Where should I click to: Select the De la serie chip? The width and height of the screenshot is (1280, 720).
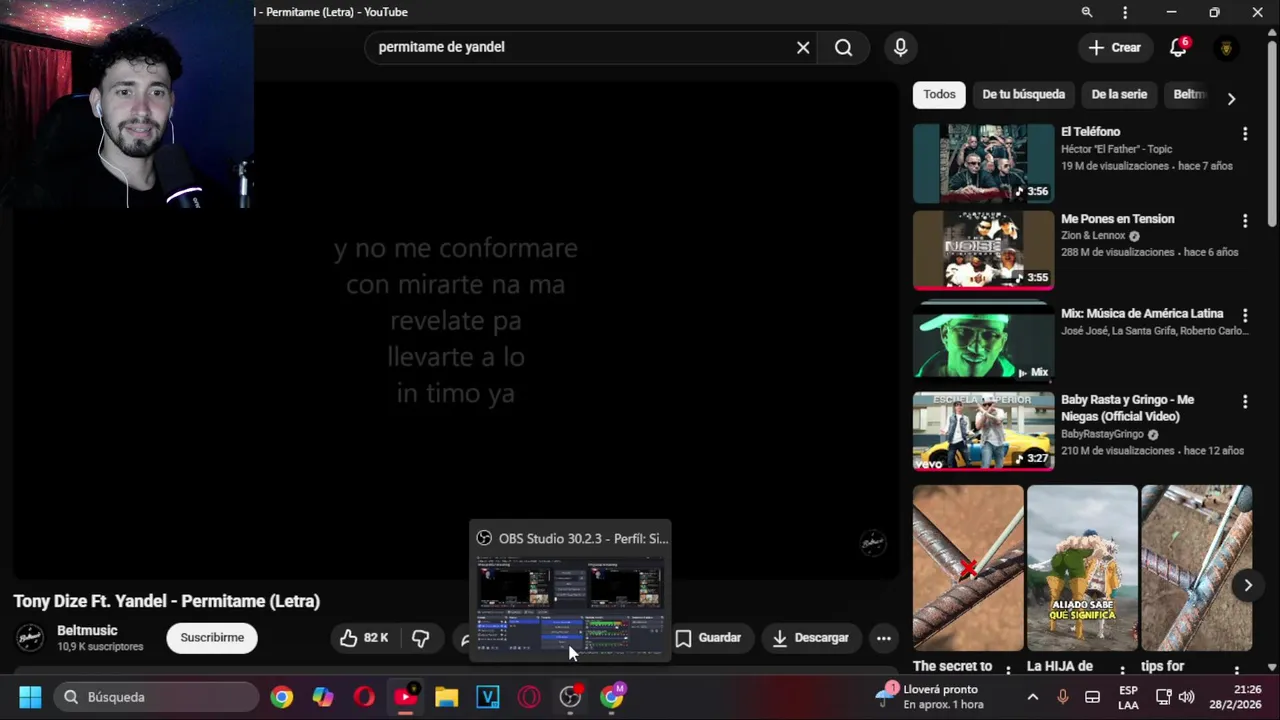tap(1119, 94)
